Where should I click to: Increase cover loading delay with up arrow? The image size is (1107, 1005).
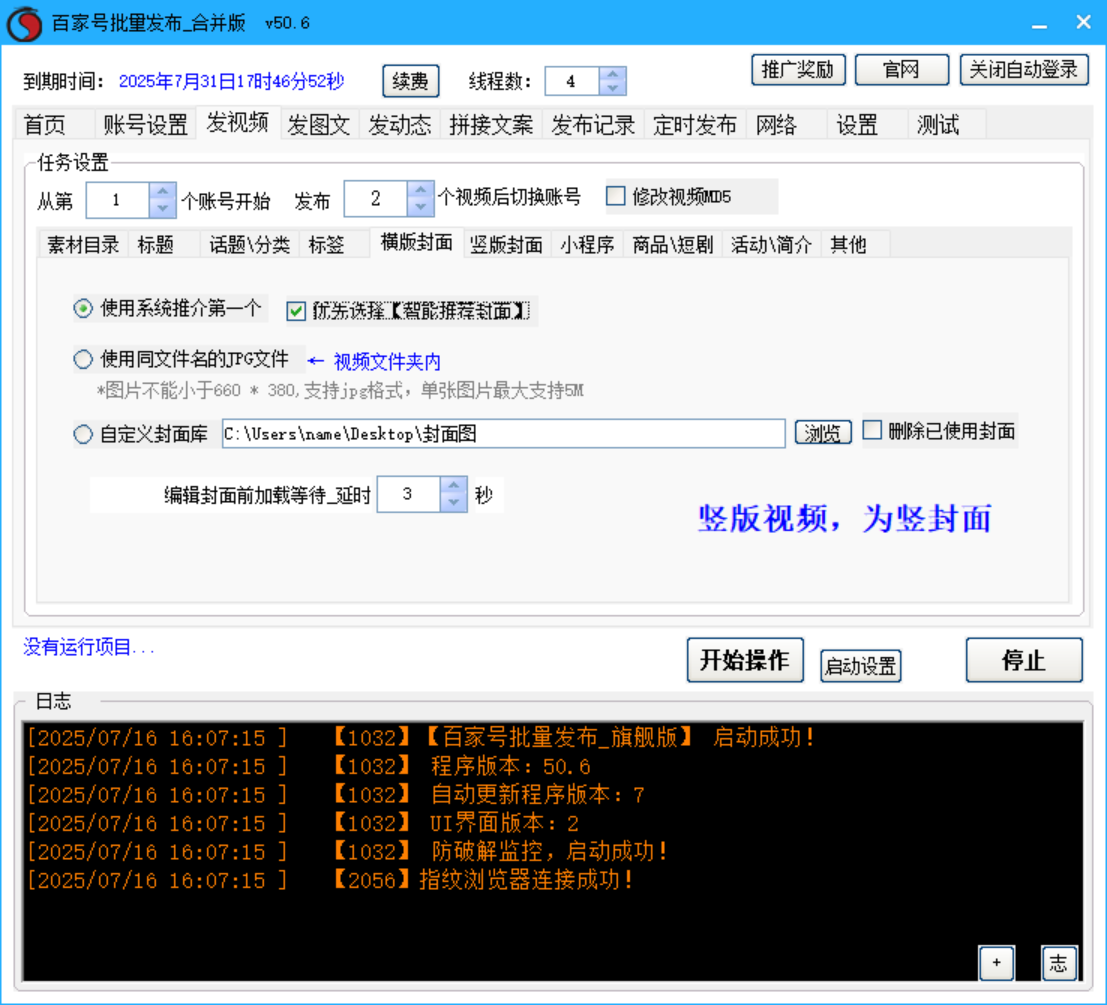click(x=453, y=486)
